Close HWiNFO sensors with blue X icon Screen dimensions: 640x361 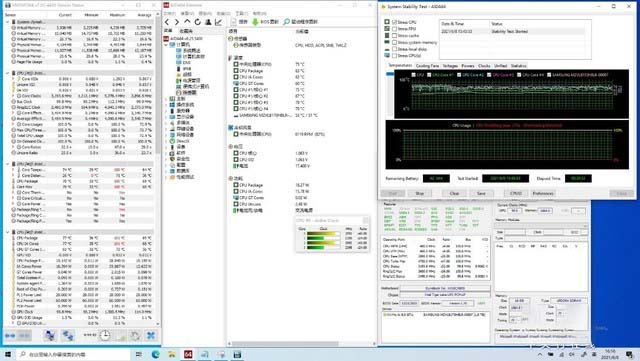tap(151, 336)
